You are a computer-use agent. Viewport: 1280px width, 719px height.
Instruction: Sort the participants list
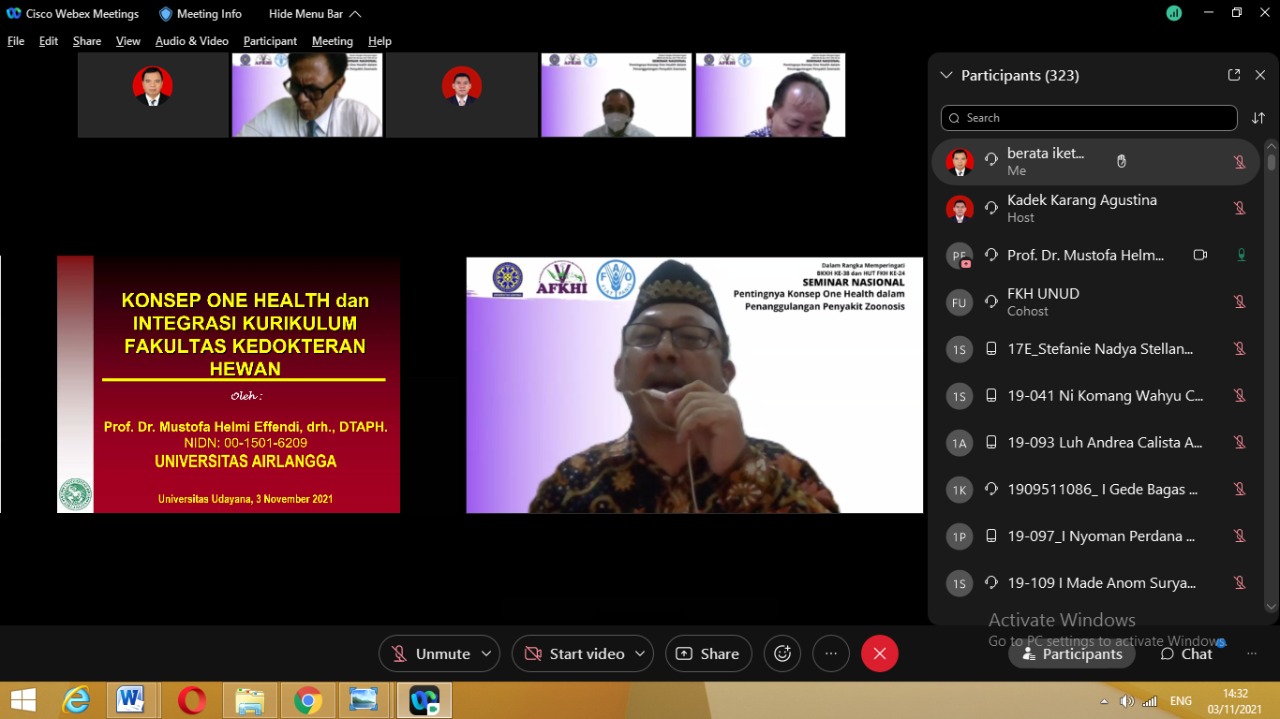pos(1258,118)
